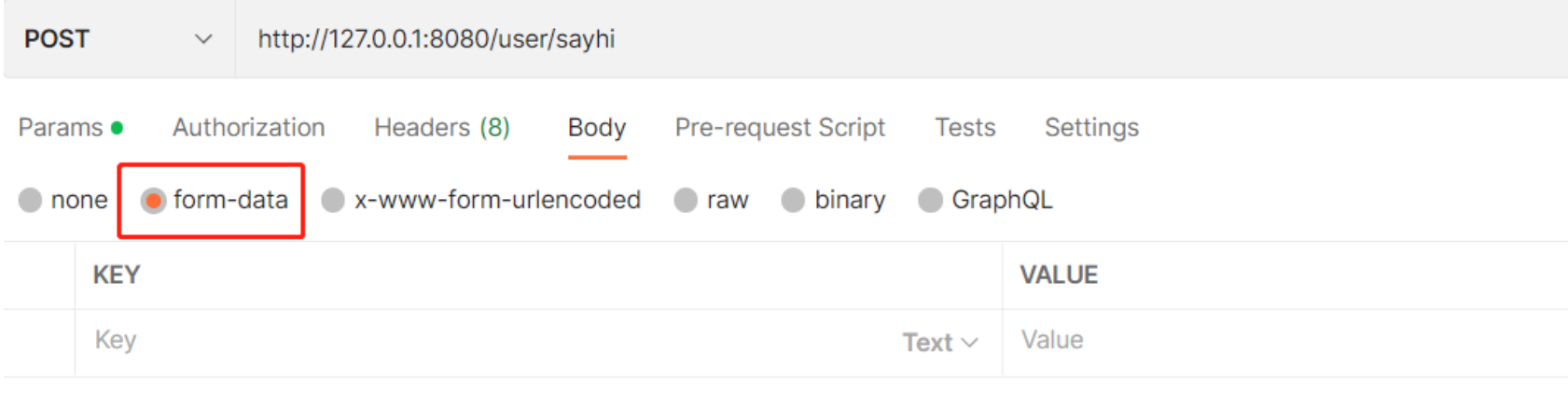Click the VALUE column header
The height and width of the screenshot is (395, 1568).
[x=1059, y=275]
